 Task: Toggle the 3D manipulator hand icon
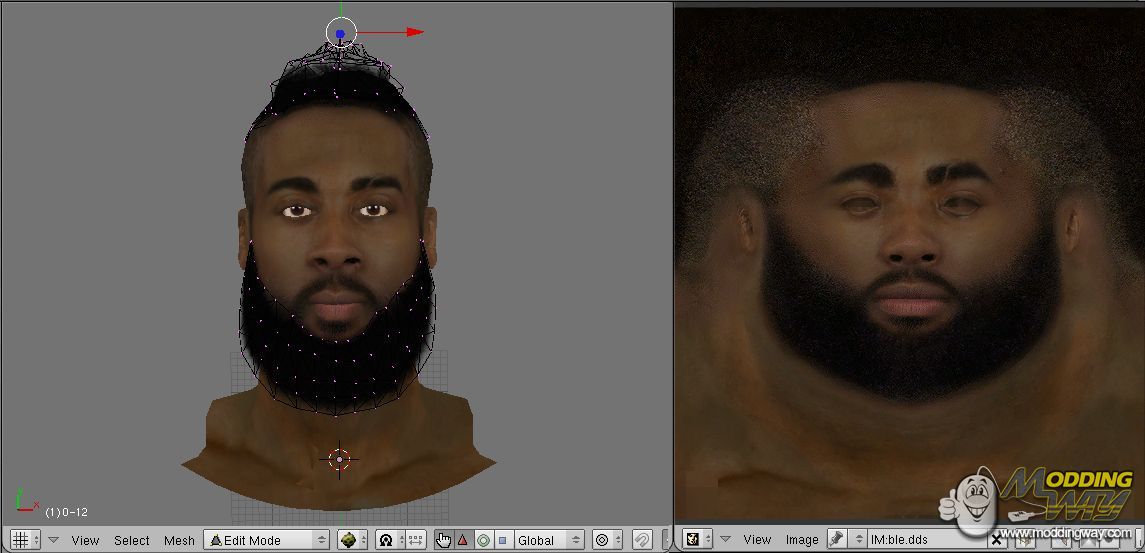tap(443, 540)
